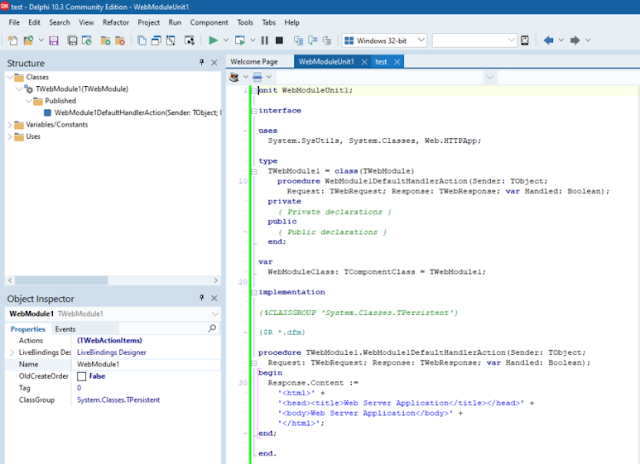Viewport: 640px width, 464px height.
Task: Click the View Unit toolbar icon
Action: (142, 40)
